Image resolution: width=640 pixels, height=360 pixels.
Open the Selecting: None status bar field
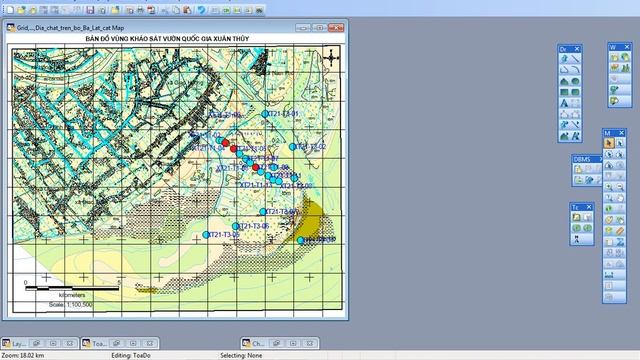pyautogui.click(x=241, y=356)
